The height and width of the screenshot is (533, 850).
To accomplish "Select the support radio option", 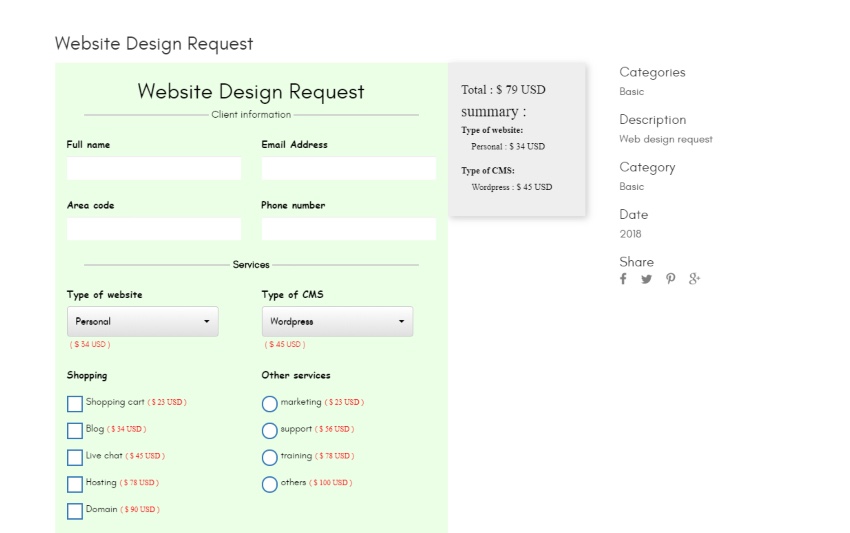I will click(269, 431).
